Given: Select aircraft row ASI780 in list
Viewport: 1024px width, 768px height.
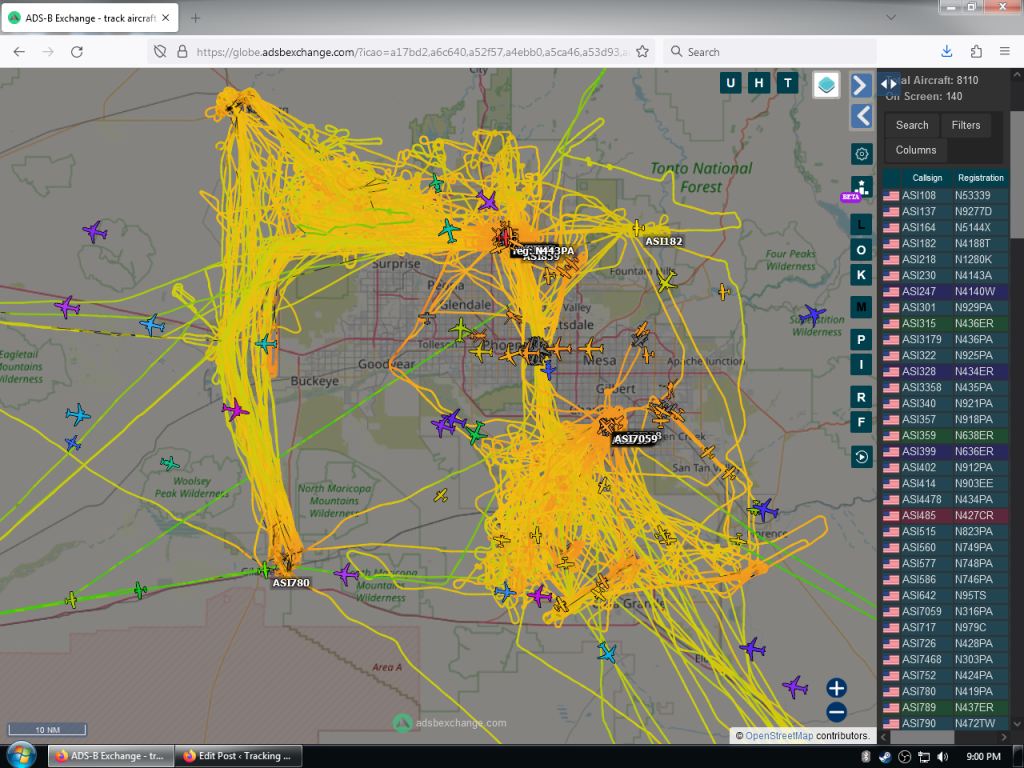Looking at the screenshot, I should coord(945,692).
